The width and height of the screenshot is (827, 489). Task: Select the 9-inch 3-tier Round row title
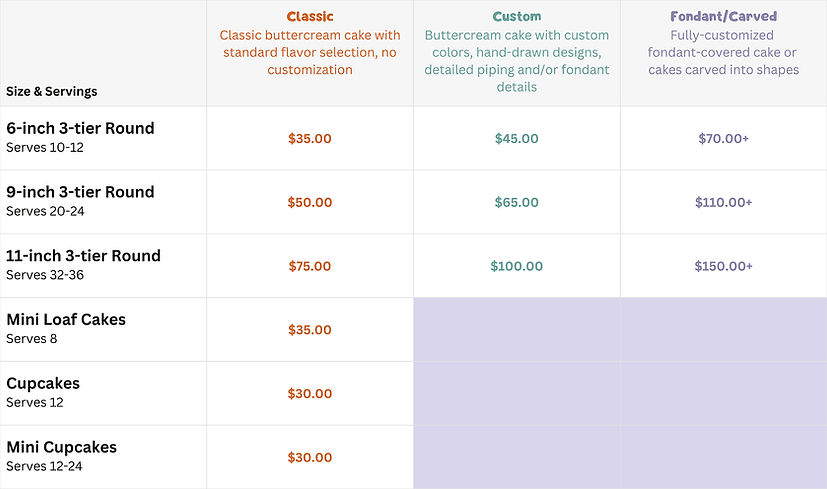point(80,192)
